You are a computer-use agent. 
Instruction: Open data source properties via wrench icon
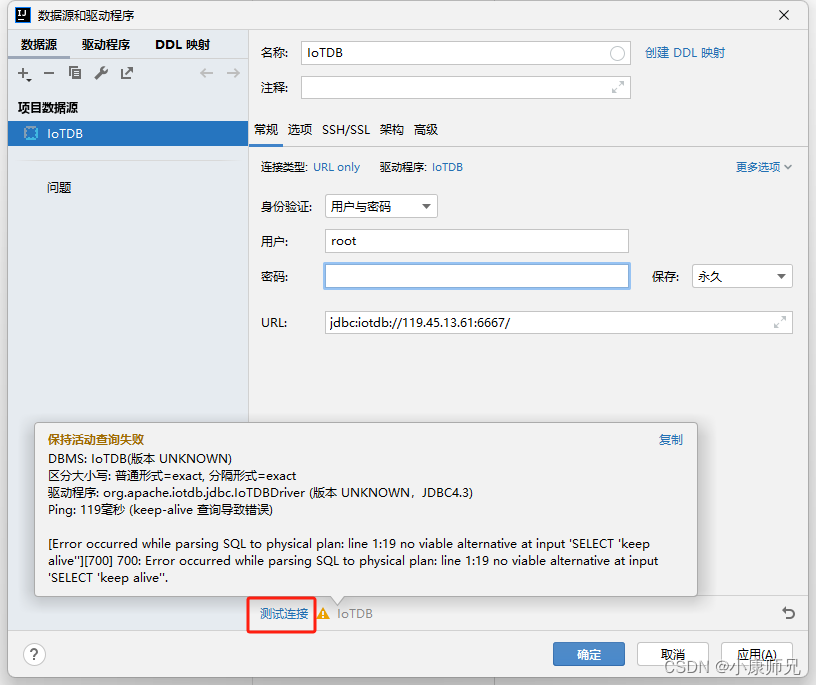tap(101, 72)
